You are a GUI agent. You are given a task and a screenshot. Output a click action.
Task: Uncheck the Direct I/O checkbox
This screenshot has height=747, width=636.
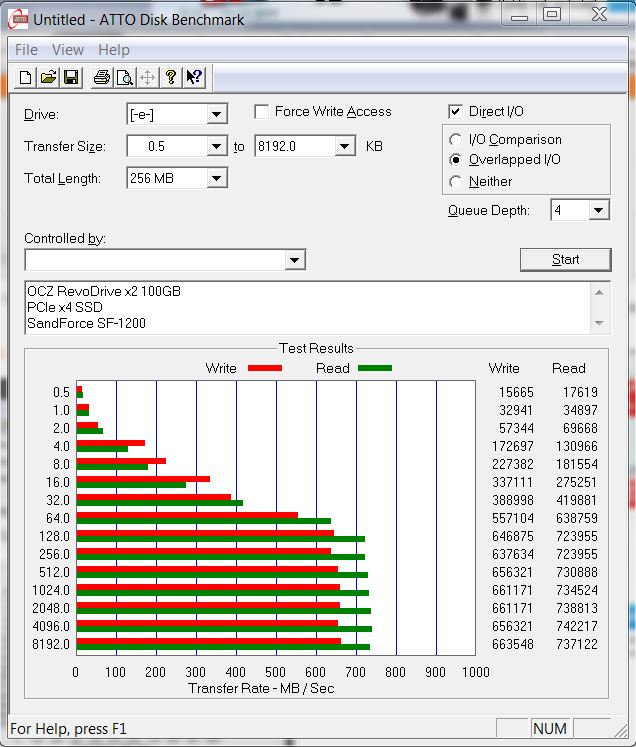tap(456, 112)
